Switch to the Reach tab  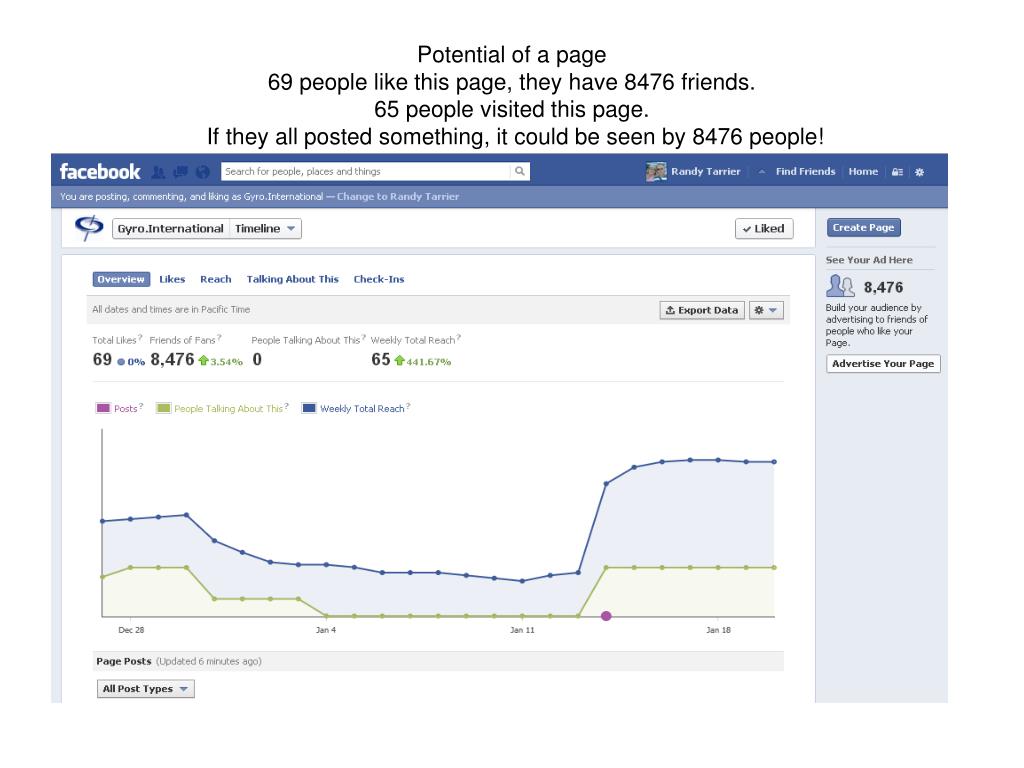[x=216, y=279]
